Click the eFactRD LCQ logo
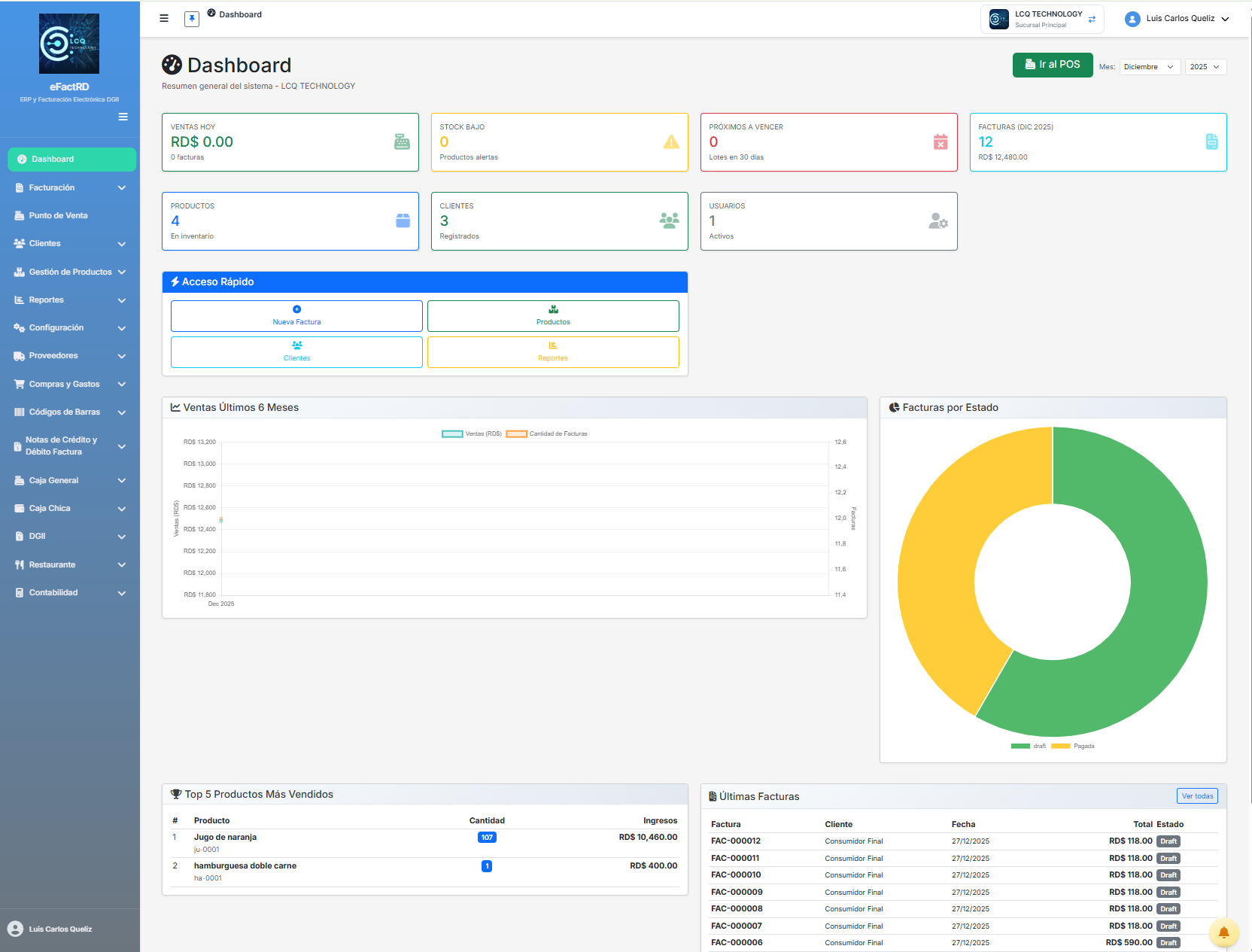This screenshot has height=952, width=1252. (69, 44)
